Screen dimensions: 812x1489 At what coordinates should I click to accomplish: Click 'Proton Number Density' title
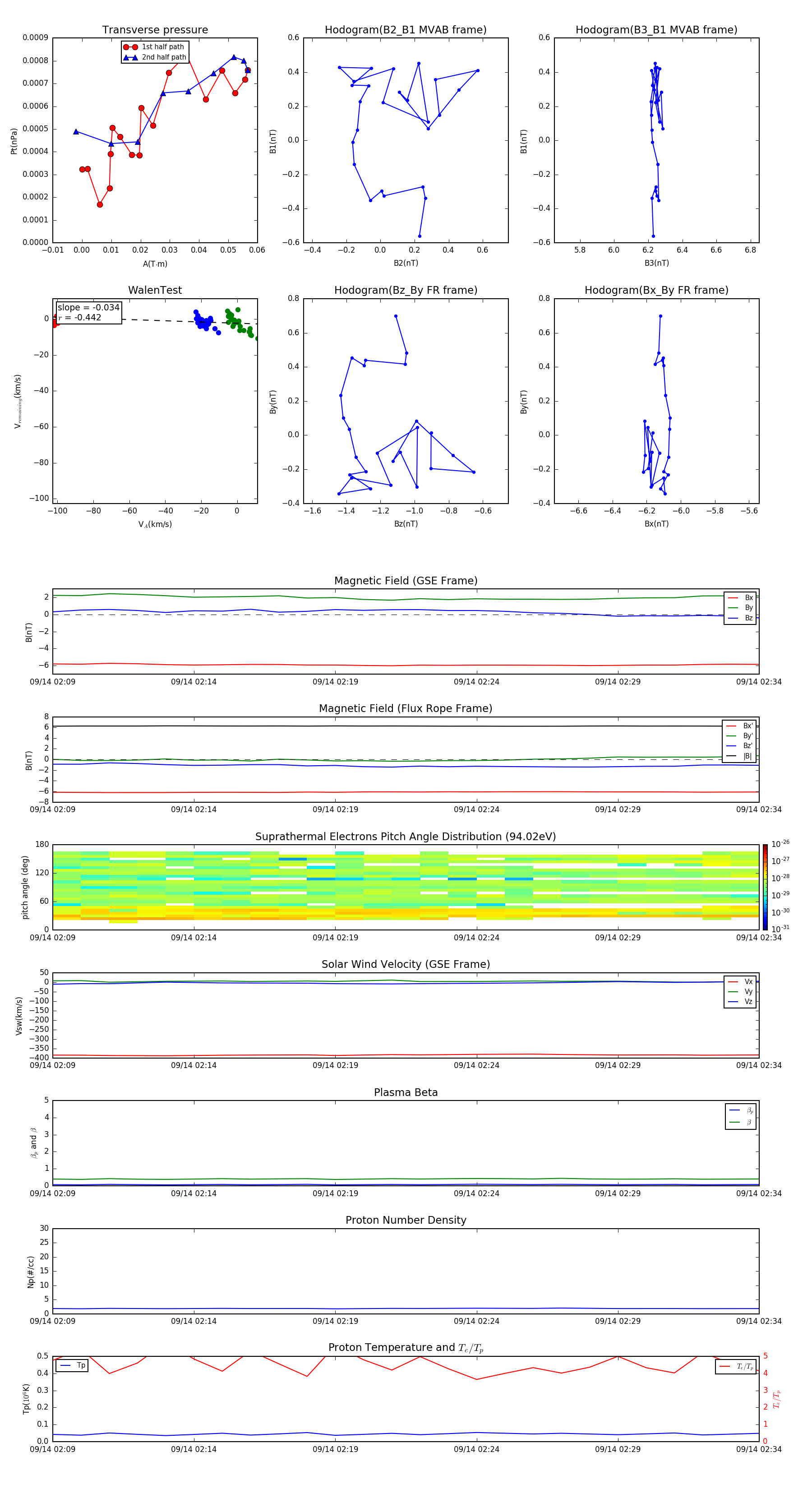(406, 1220)
